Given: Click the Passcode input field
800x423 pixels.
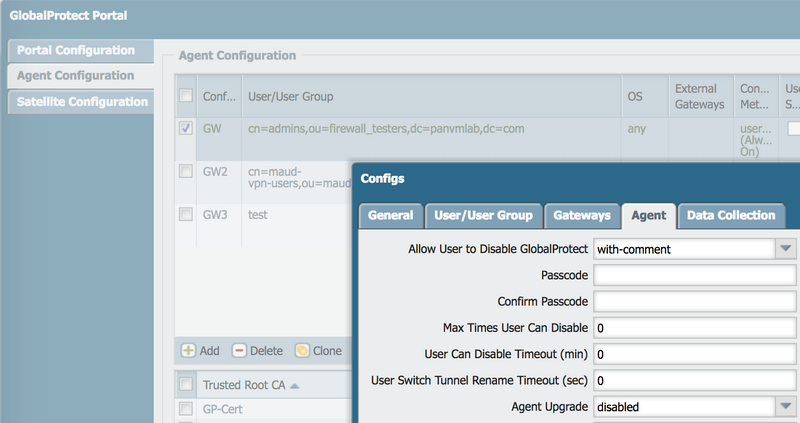Looking at the screenshot, I should point(694,275).
